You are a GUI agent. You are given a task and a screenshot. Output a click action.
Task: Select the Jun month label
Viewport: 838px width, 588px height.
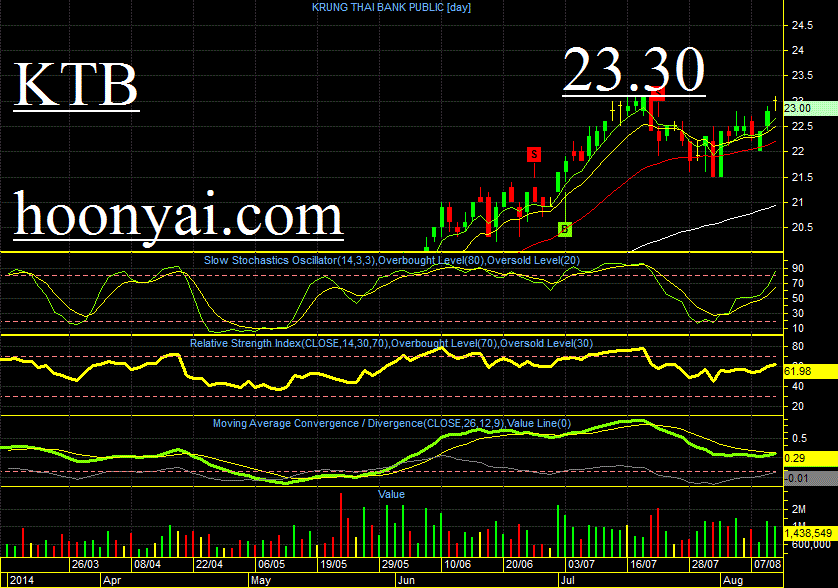(x=406, y=580)
